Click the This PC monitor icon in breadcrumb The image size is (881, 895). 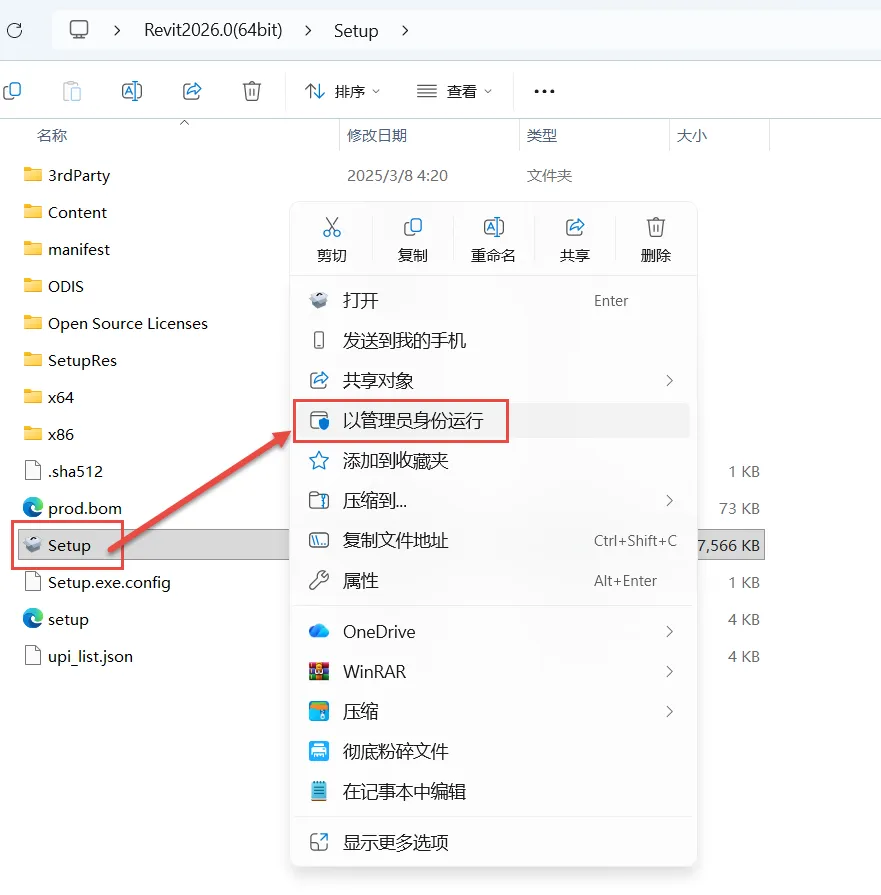[x=79, y=30]
